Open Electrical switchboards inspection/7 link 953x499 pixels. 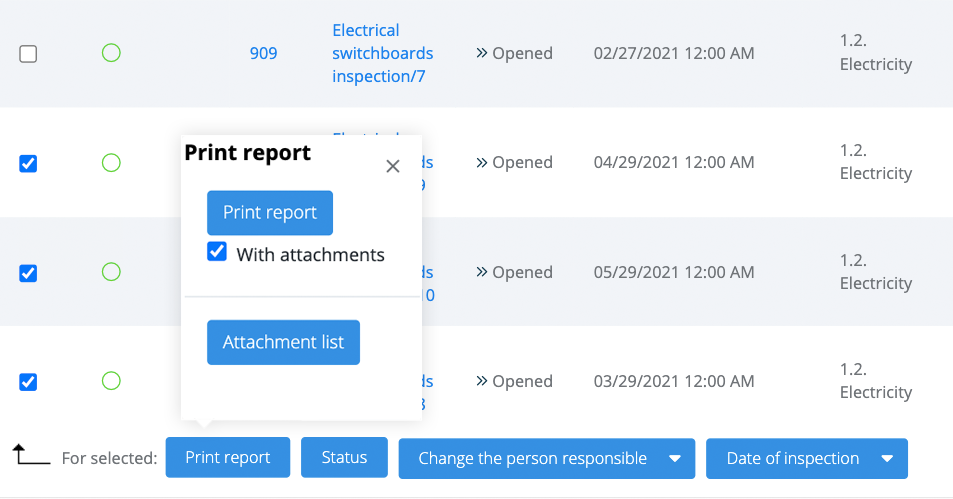pos(382,53)
